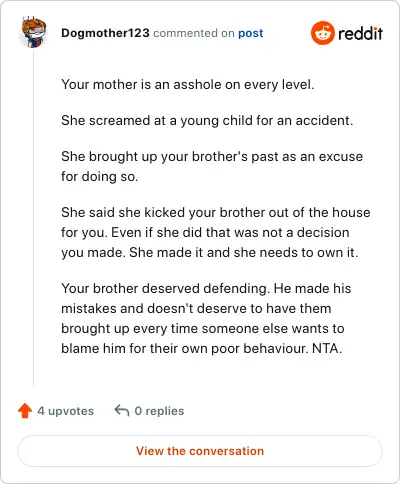This screenshot has width=400, height=484.
Task: Click the "She said she kicked your brother" line
Action: pyautogui.click(x=216, y=212)
